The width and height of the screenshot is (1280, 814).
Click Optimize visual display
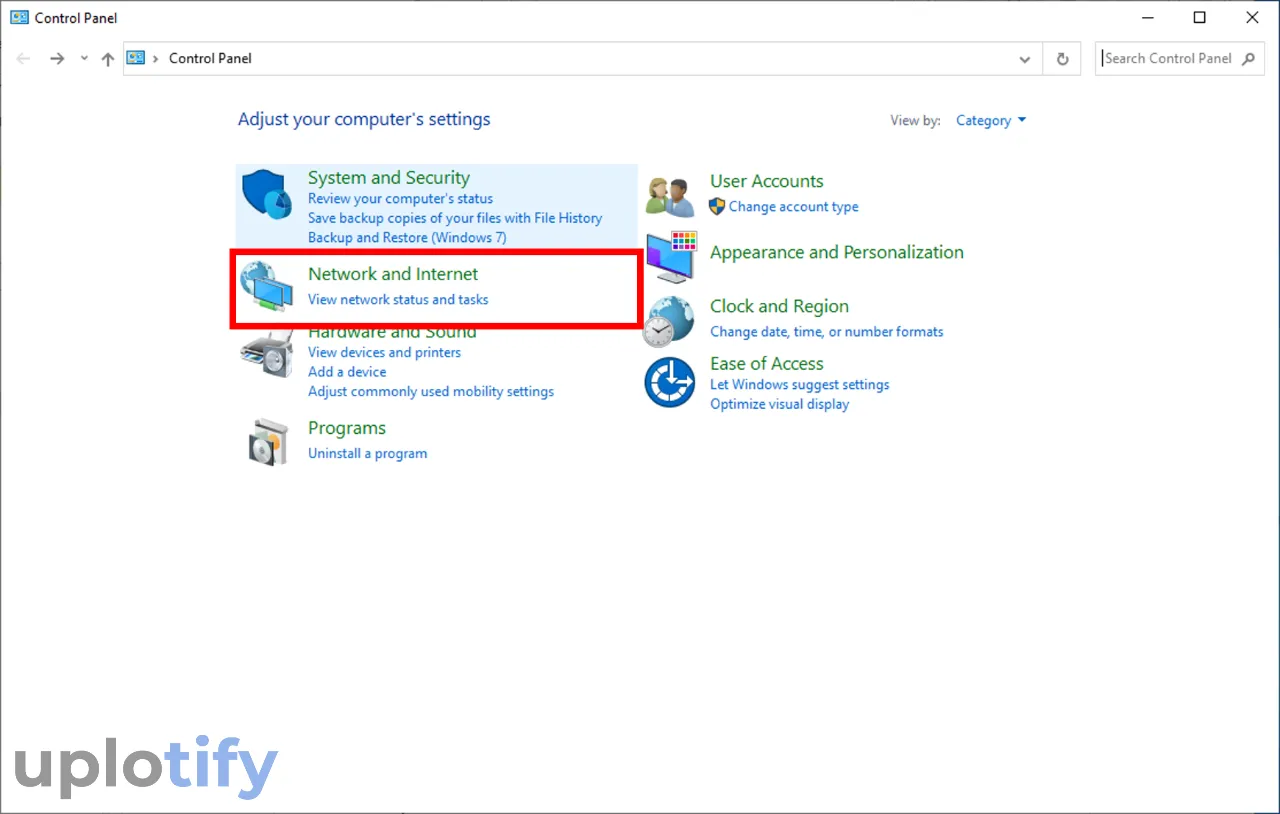click(x=779, y=405)
